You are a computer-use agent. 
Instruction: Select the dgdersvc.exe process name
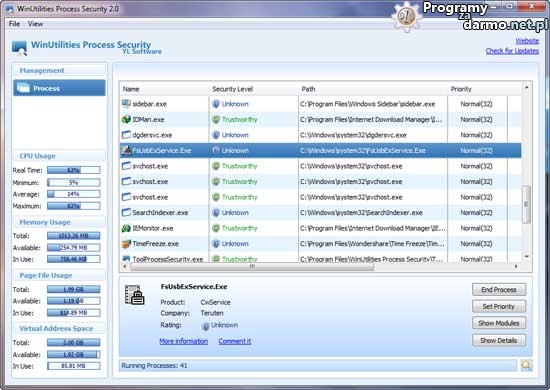(152, 135)
